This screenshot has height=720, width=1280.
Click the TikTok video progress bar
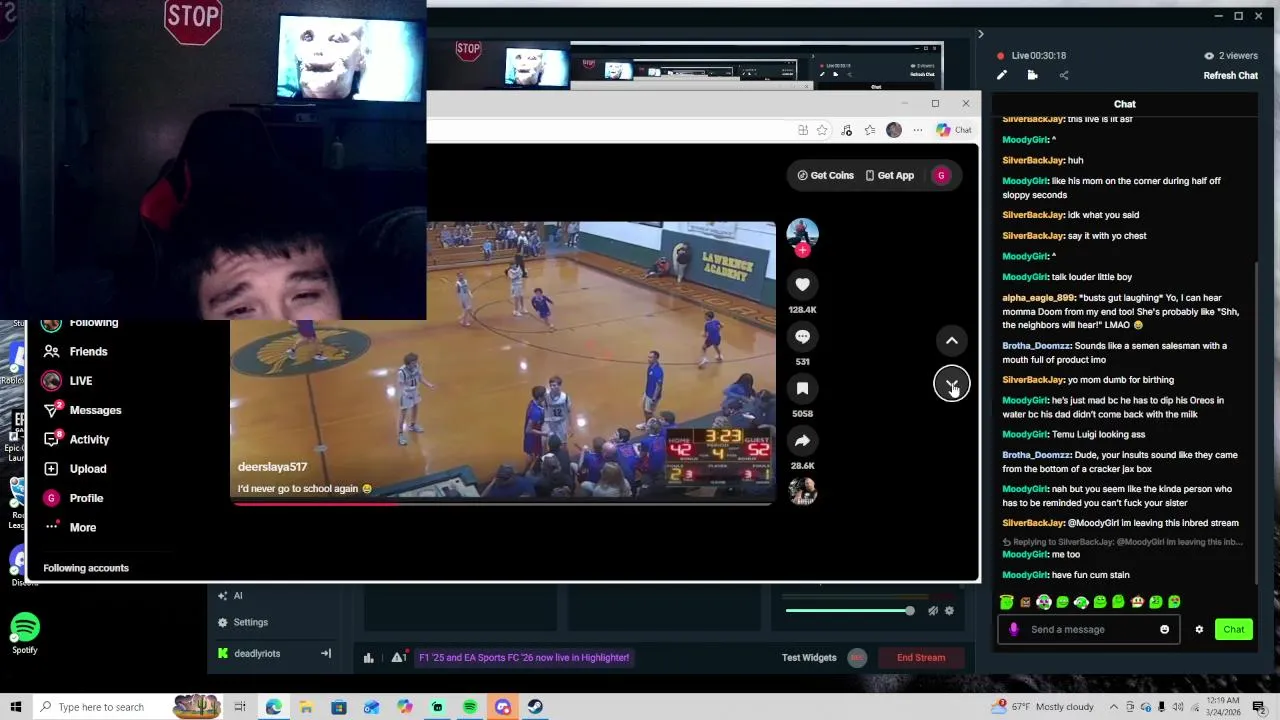(503, 503)
